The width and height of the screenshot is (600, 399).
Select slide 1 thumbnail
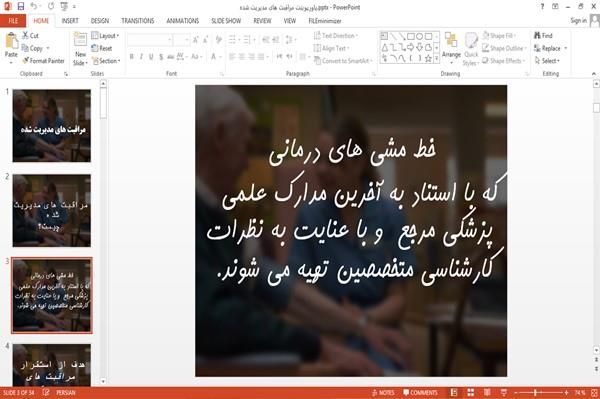[x=52, y=125]
